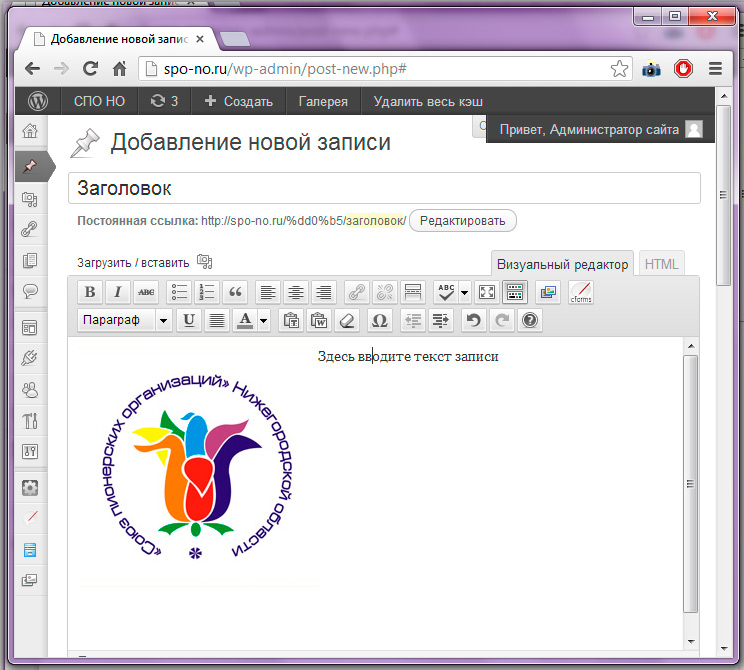Screen dimensions: 744x670
Task: Open Pages sidebar icon
Action: point(30,260)
